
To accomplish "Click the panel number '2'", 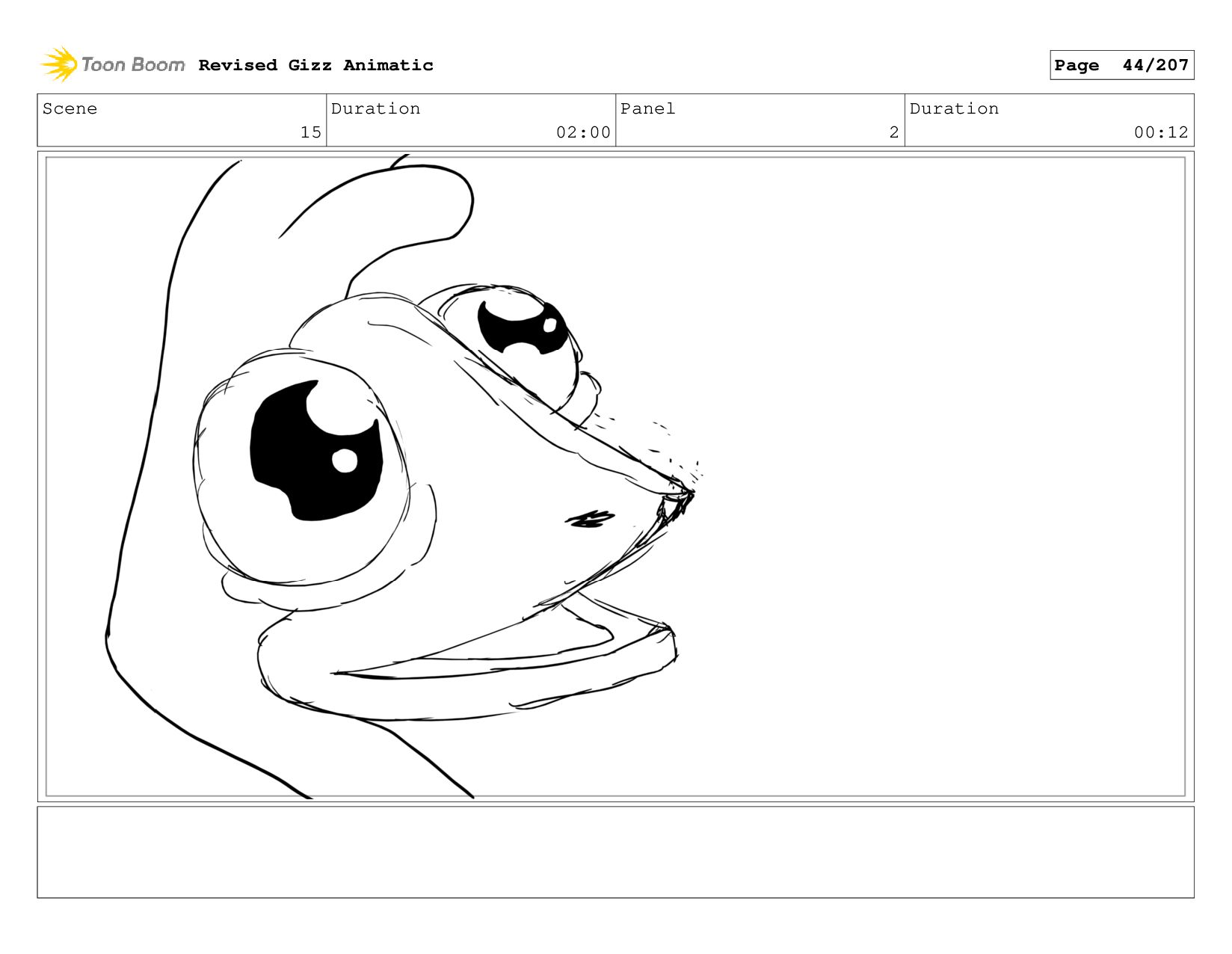I will point(893,132).
